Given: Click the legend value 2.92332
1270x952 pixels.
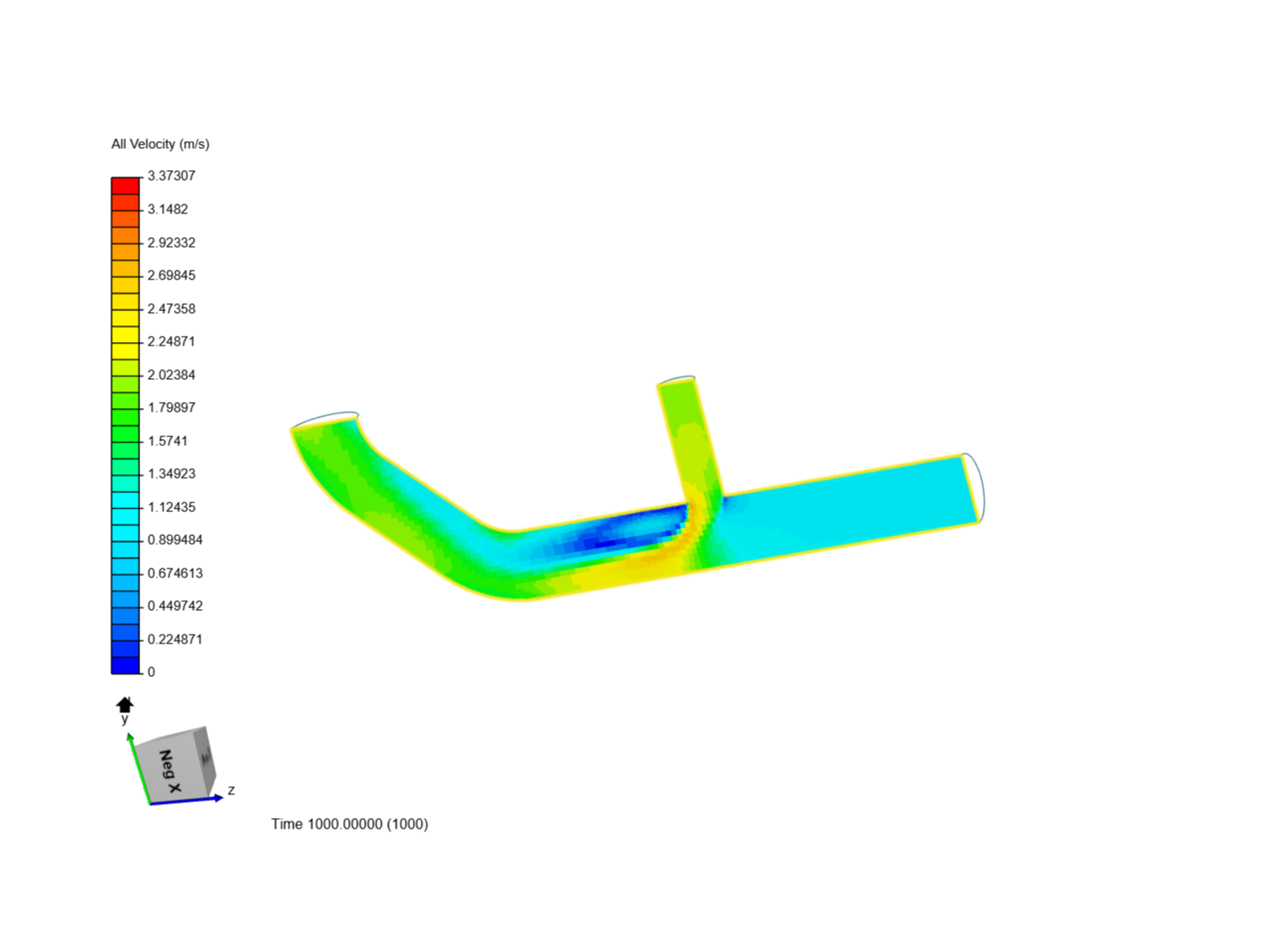Looking at the screenshot, I should (171, 242).
